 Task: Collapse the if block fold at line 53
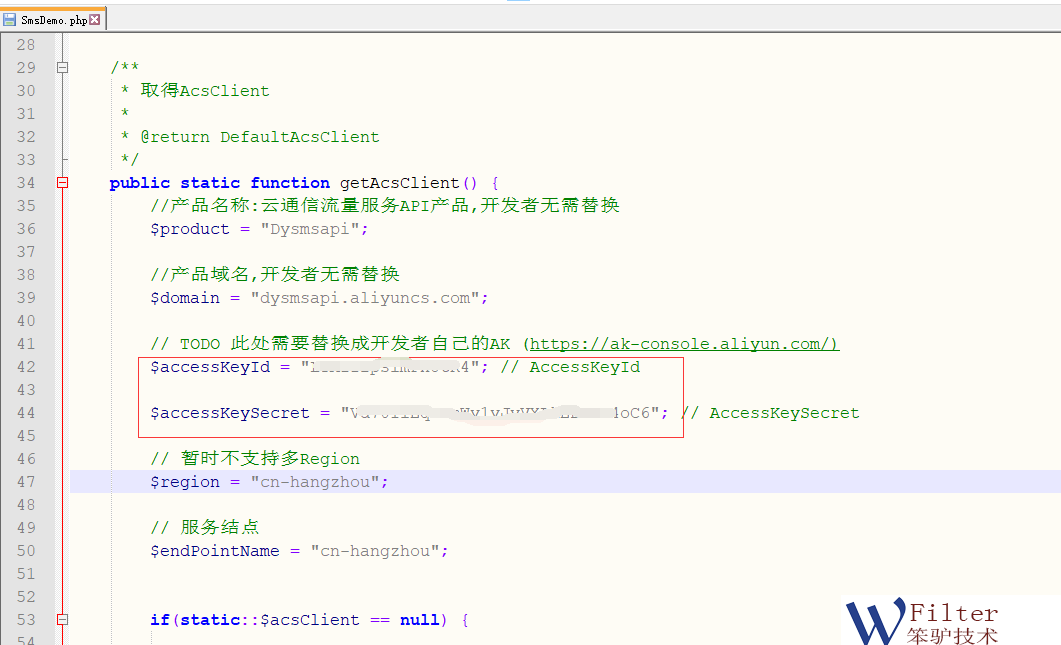(62, 620)
